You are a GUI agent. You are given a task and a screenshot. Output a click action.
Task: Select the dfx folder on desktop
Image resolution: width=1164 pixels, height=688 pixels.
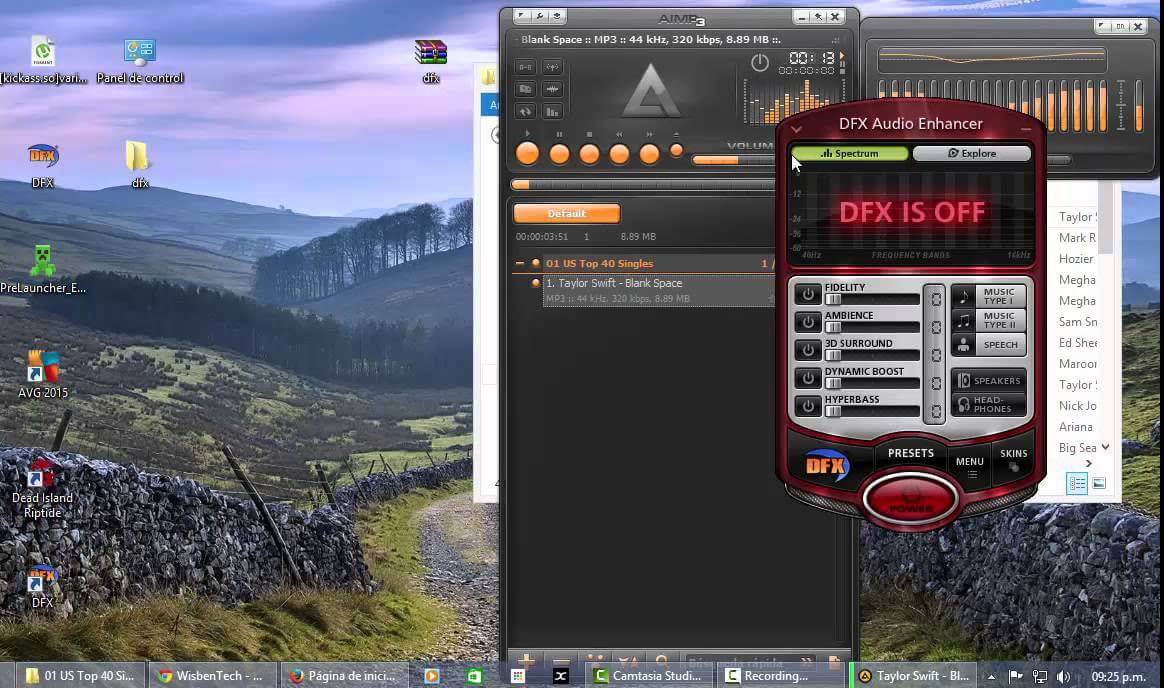coord(139,165)
